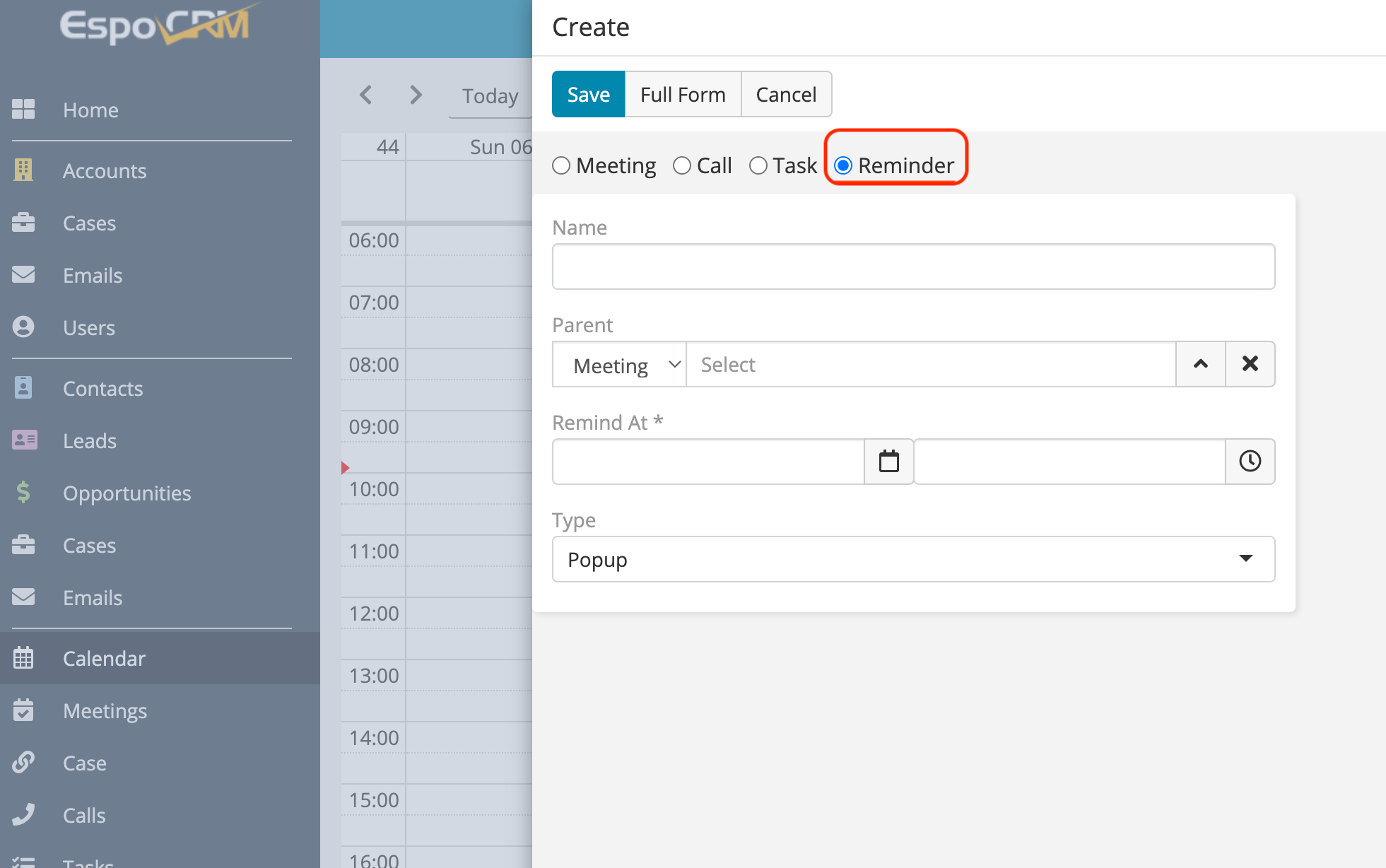Click the Full Form button
The width and height of the screenshot is (1386, 868).
pos(683,94)
